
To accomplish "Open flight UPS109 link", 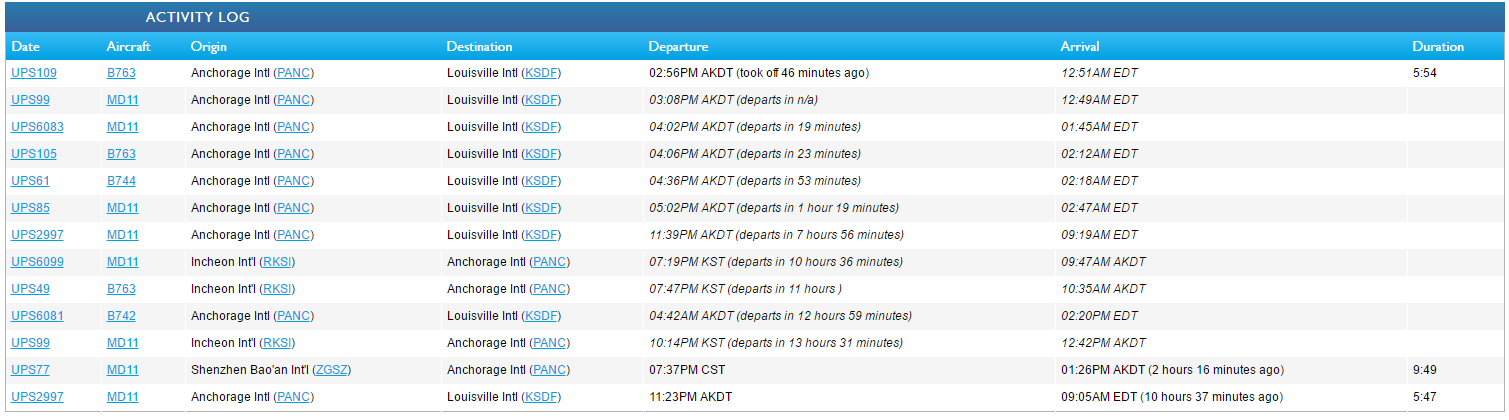I will [x=33, y=73].
